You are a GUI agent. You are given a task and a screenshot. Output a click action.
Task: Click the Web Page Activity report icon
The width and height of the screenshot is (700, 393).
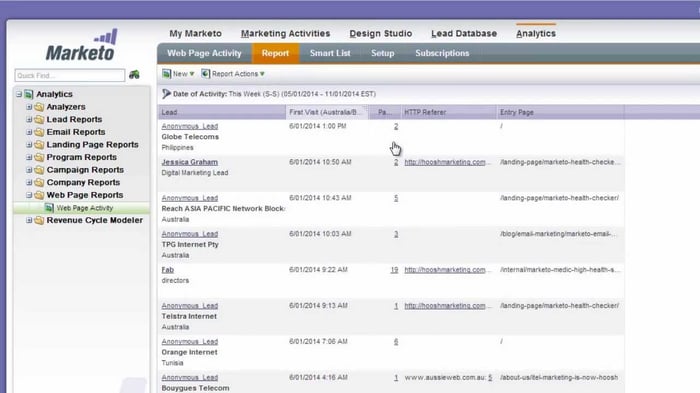tap(49, 208)
